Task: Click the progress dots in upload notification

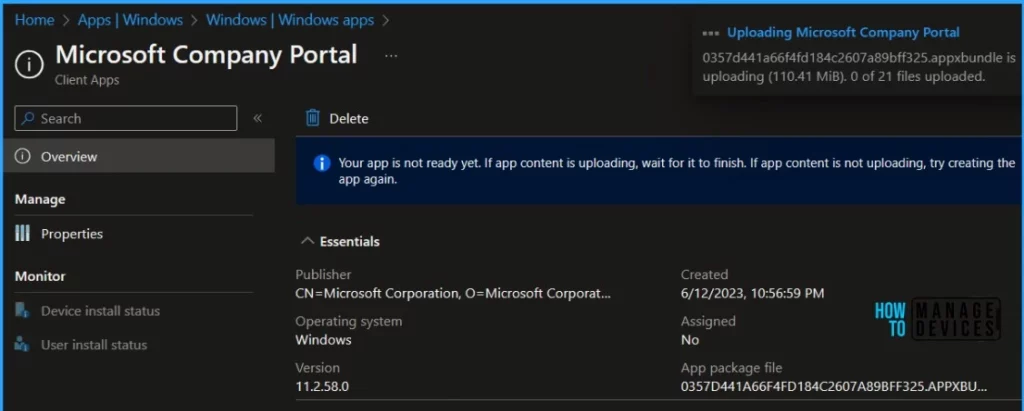Action: coord(711,33)
